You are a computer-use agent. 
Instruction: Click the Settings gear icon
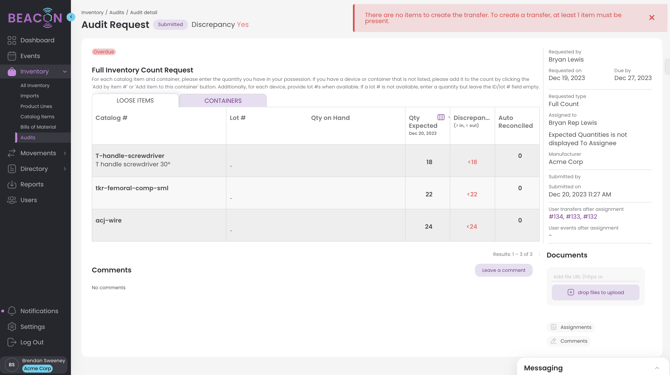pyautogui.click(x=12, y=327)
